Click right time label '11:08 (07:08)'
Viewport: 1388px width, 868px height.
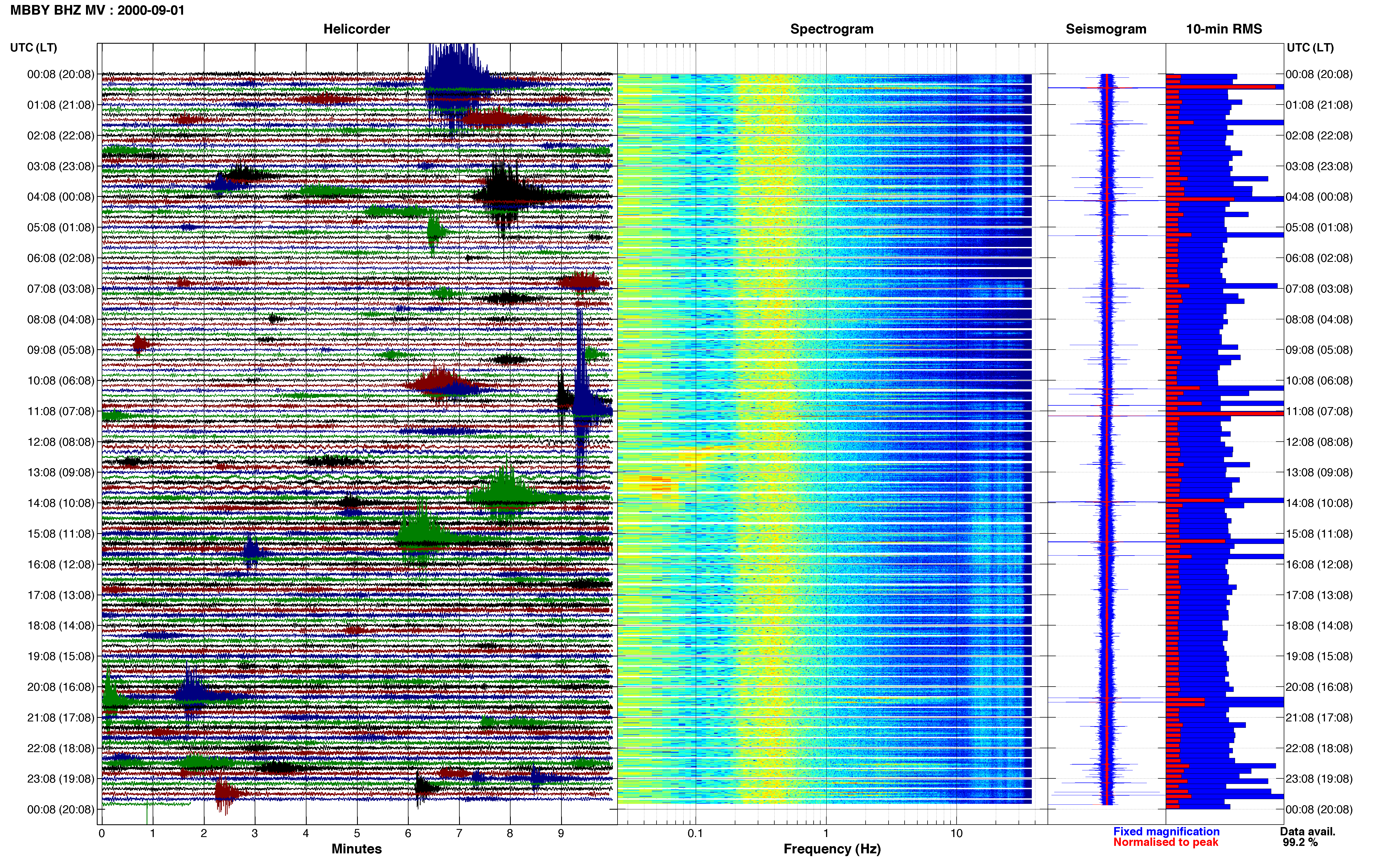pos(1319,411)
